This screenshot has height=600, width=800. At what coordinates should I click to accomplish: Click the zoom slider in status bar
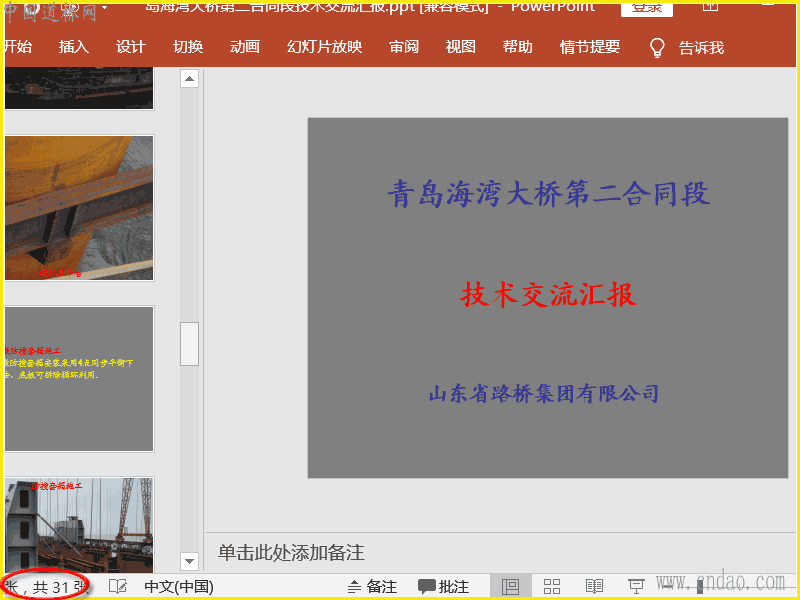tap(700, 587)
